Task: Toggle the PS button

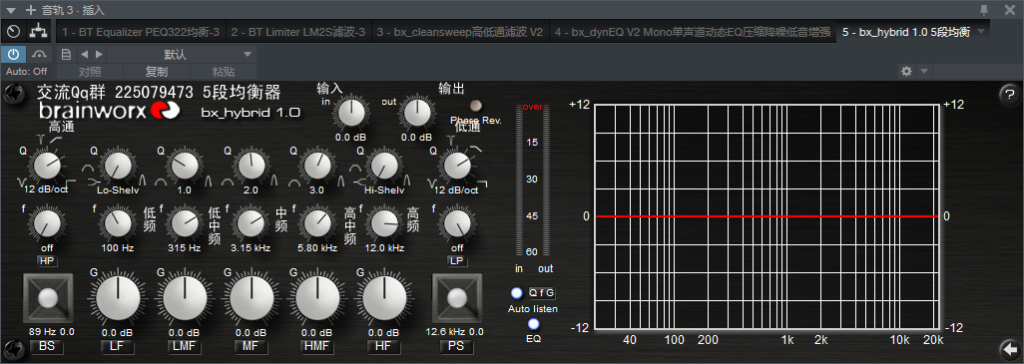Action: pos(456,346)
